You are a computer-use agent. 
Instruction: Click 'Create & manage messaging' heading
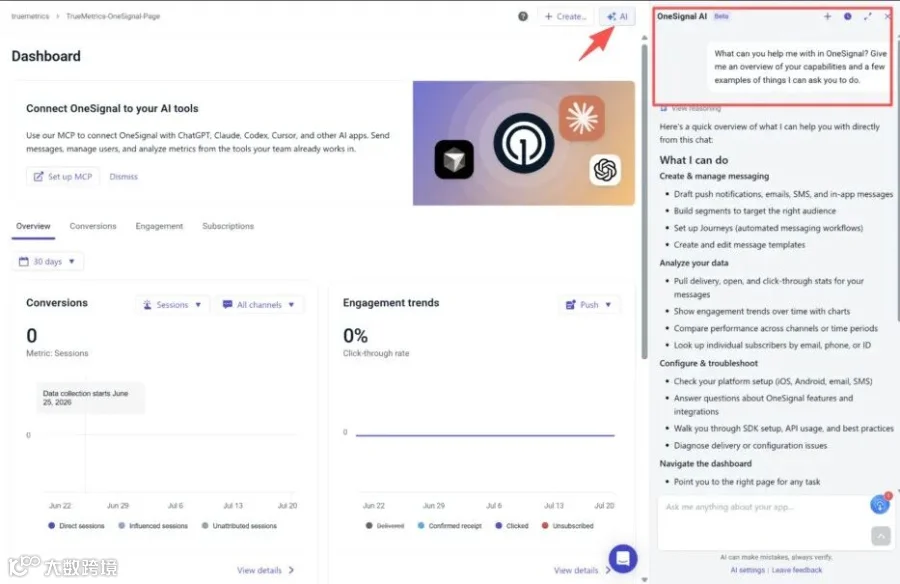pyautogui.click(x=714, y=176)
